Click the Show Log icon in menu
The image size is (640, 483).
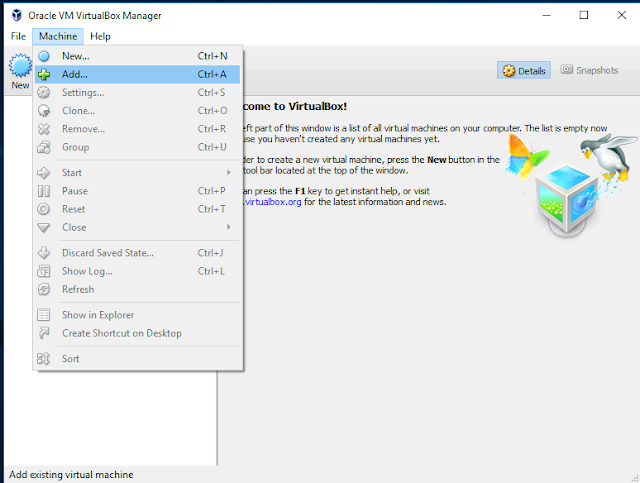click(44, 271)
